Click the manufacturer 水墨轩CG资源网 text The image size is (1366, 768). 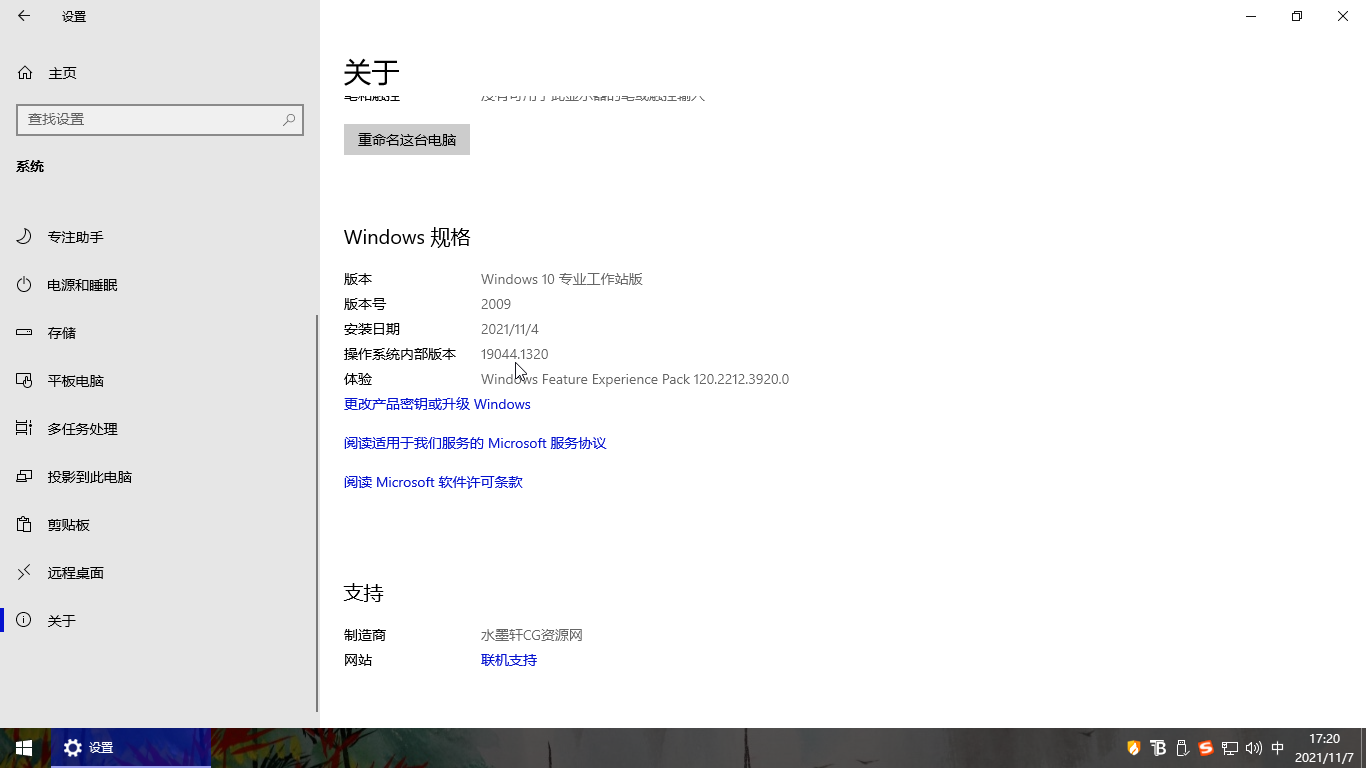click(x=532, y=635)
